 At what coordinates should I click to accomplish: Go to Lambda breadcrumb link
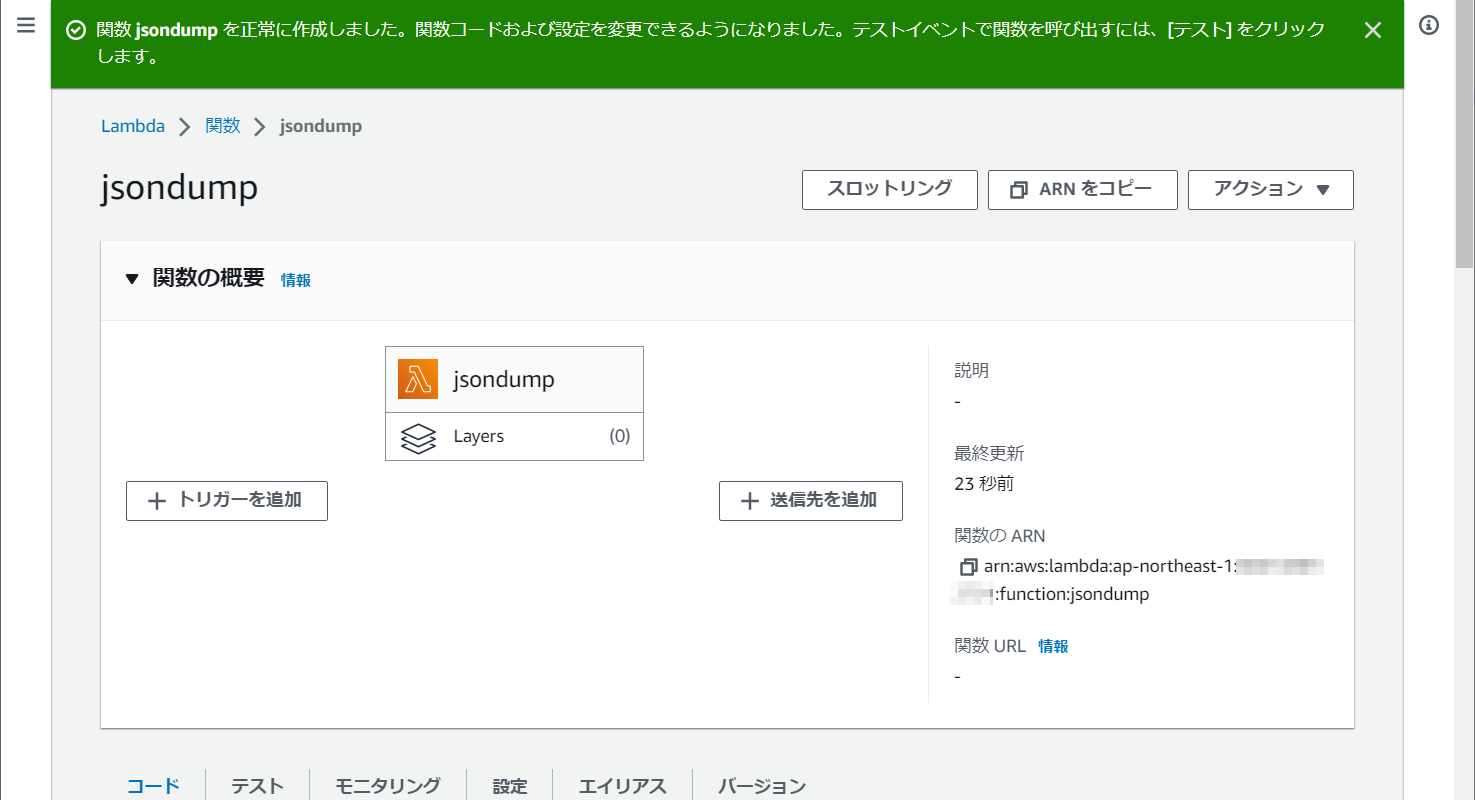tap(133, 126)
